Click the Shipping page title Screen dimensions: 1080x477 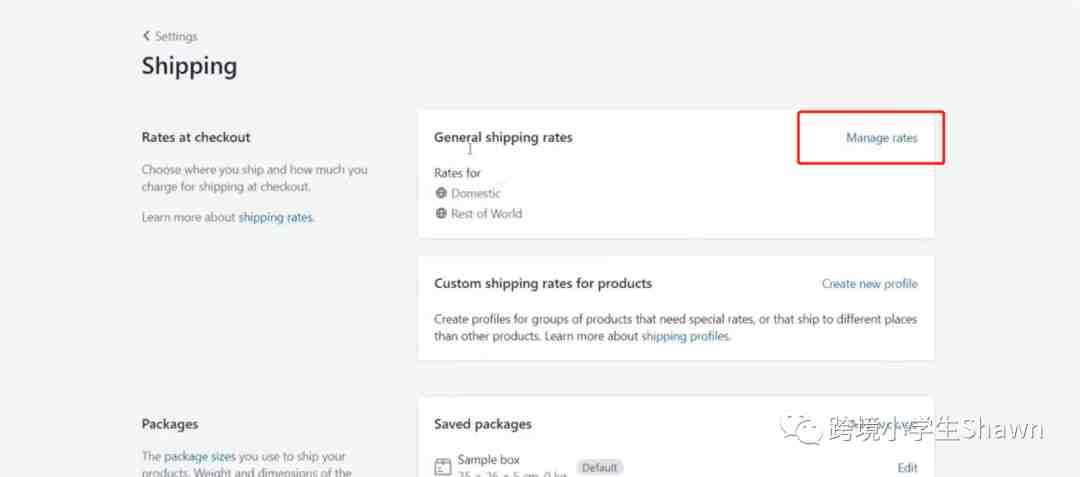coord(189,67)
